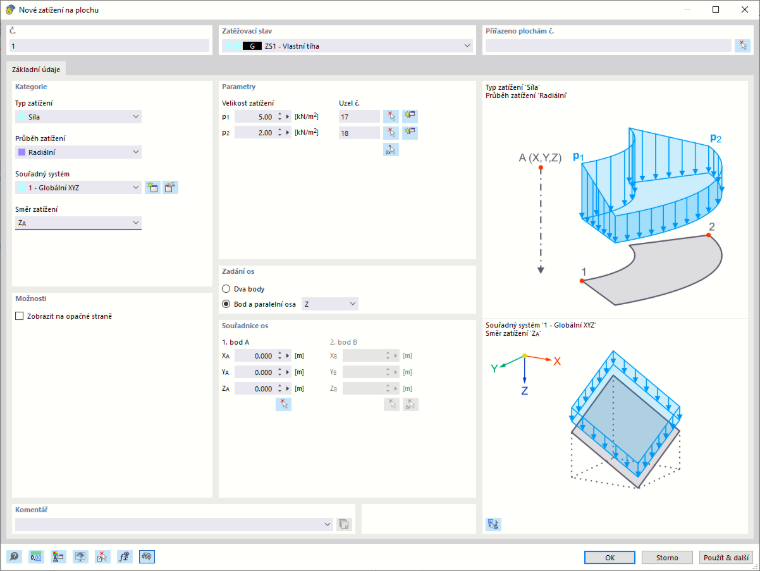Screen dimensions: 760x571
Task: Click node number field showing 18
Action: tap(359, 133)
